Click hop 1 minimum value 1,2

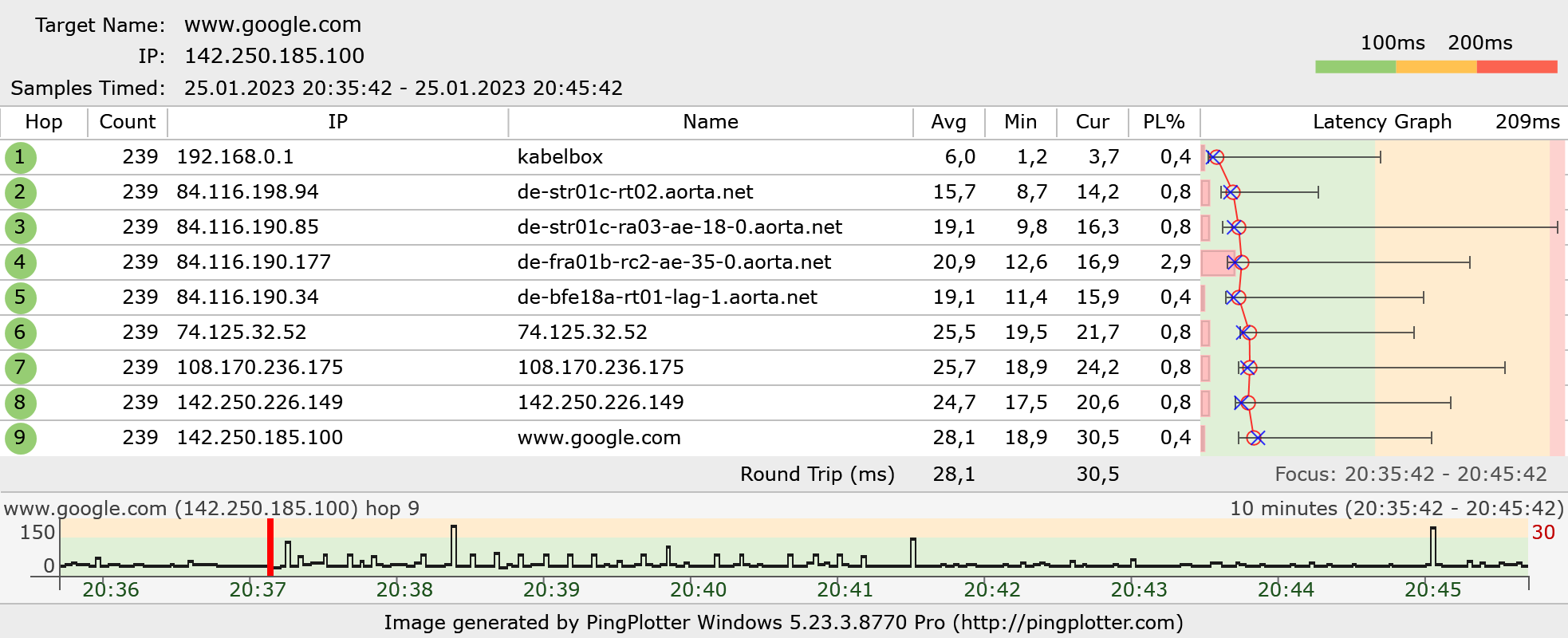(x=1032, y=157)
